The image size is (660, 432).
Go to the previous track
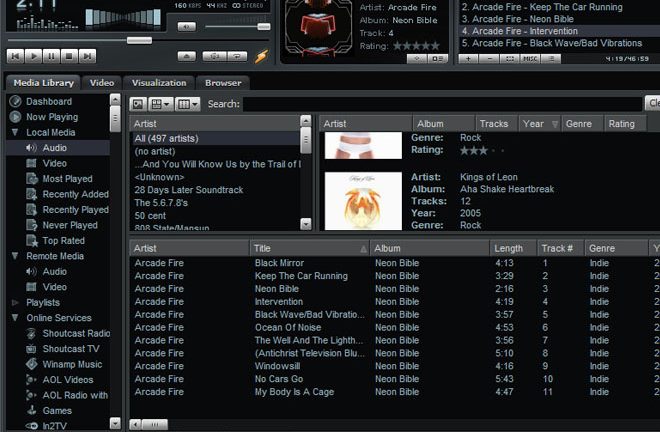click(16, 56)
